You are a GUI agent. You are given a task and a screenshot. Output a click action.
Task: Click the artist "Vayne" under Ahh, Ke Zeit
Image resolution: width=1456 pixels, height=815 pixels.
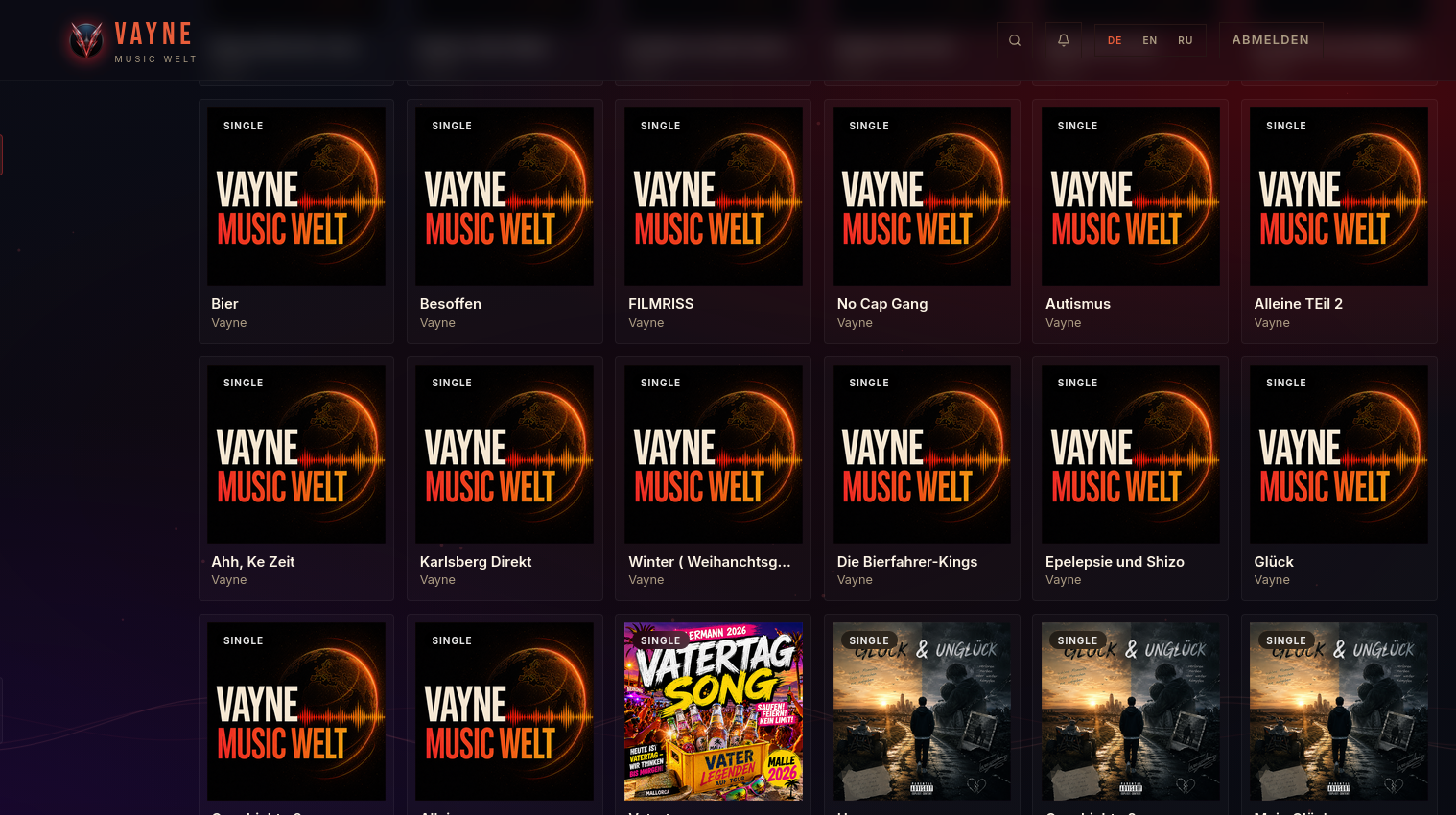229,580
